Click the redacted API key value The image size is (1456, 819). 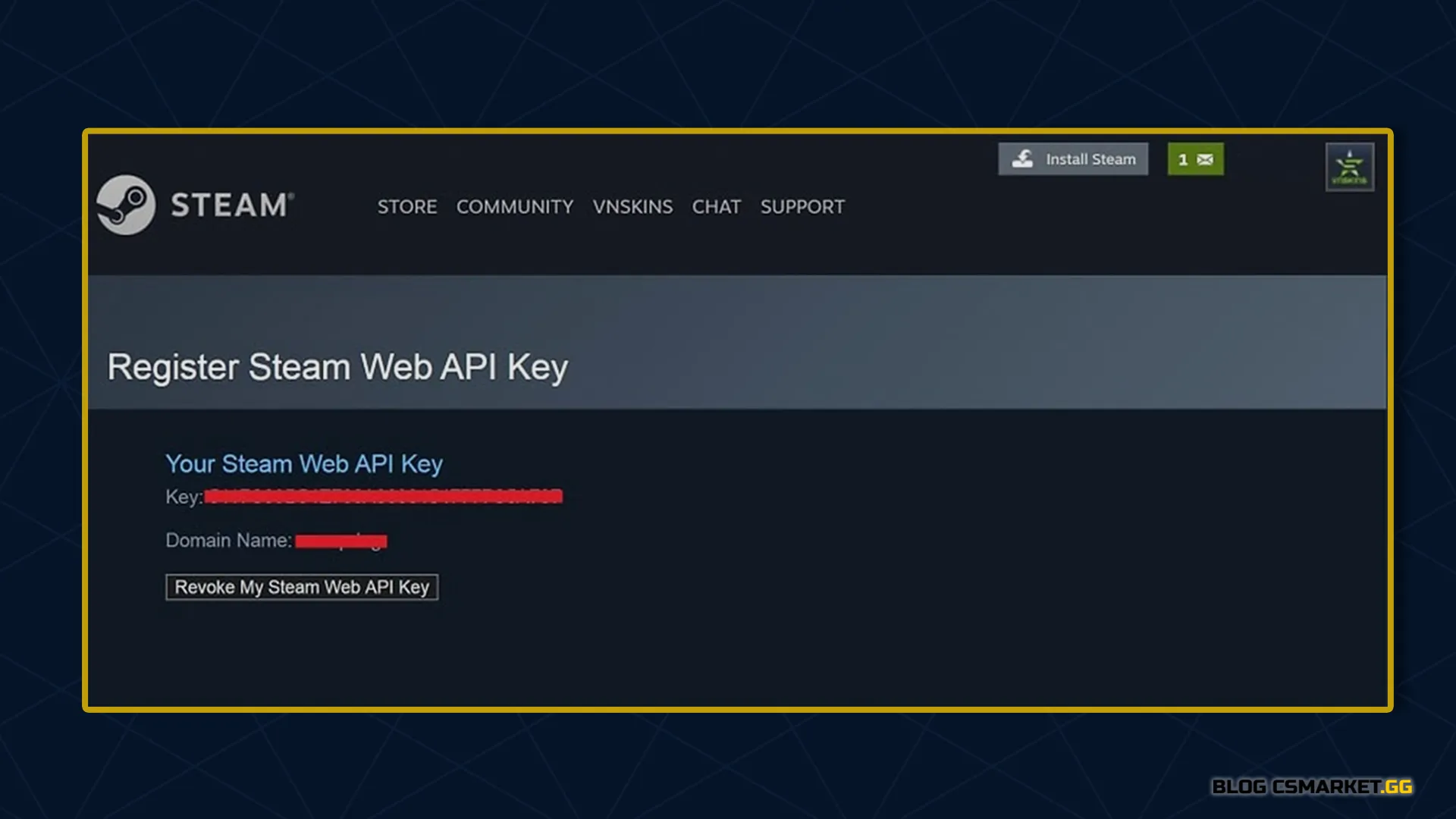(383, 497)
